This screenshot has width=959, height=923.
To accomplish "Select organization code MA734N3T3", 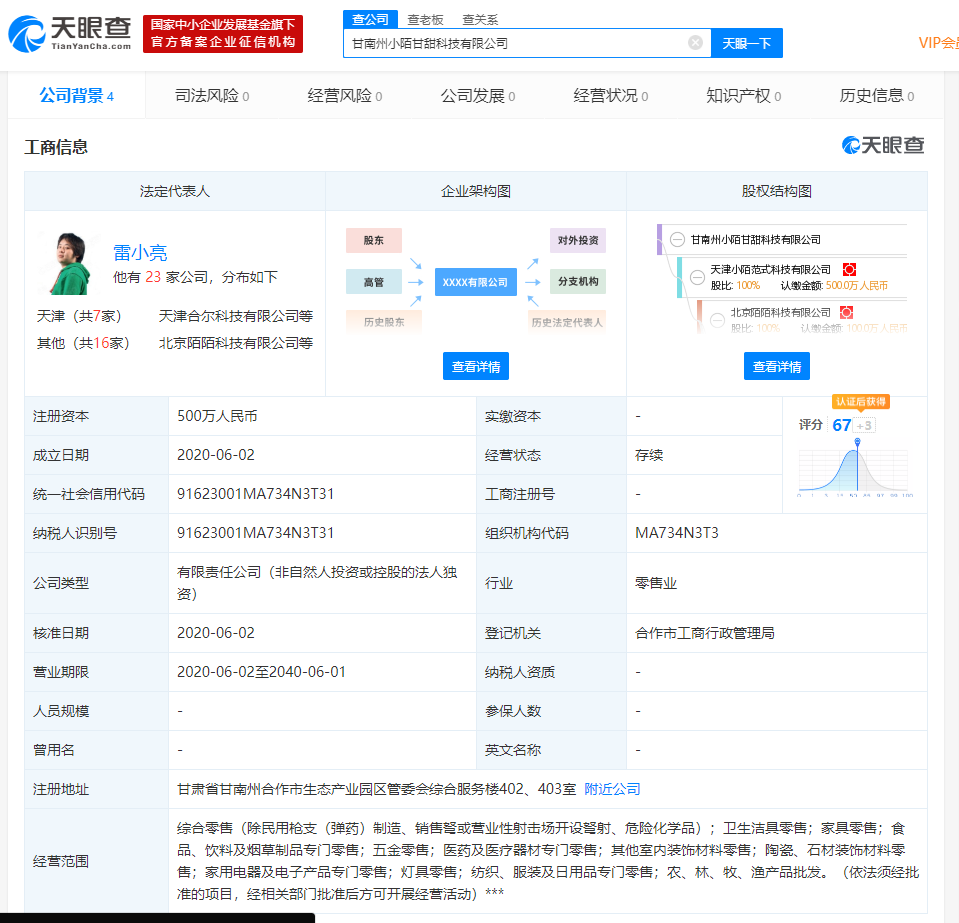I will (x=676, y=533).
